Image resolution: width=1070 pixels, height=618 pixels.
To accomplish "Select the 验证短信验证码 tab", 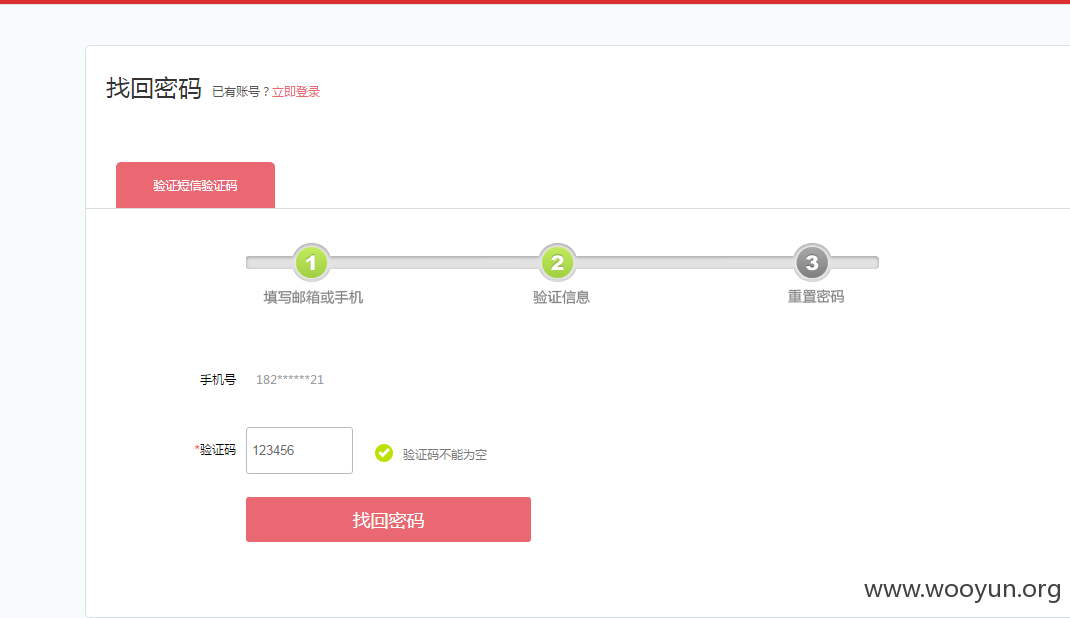I will [195, 185].
